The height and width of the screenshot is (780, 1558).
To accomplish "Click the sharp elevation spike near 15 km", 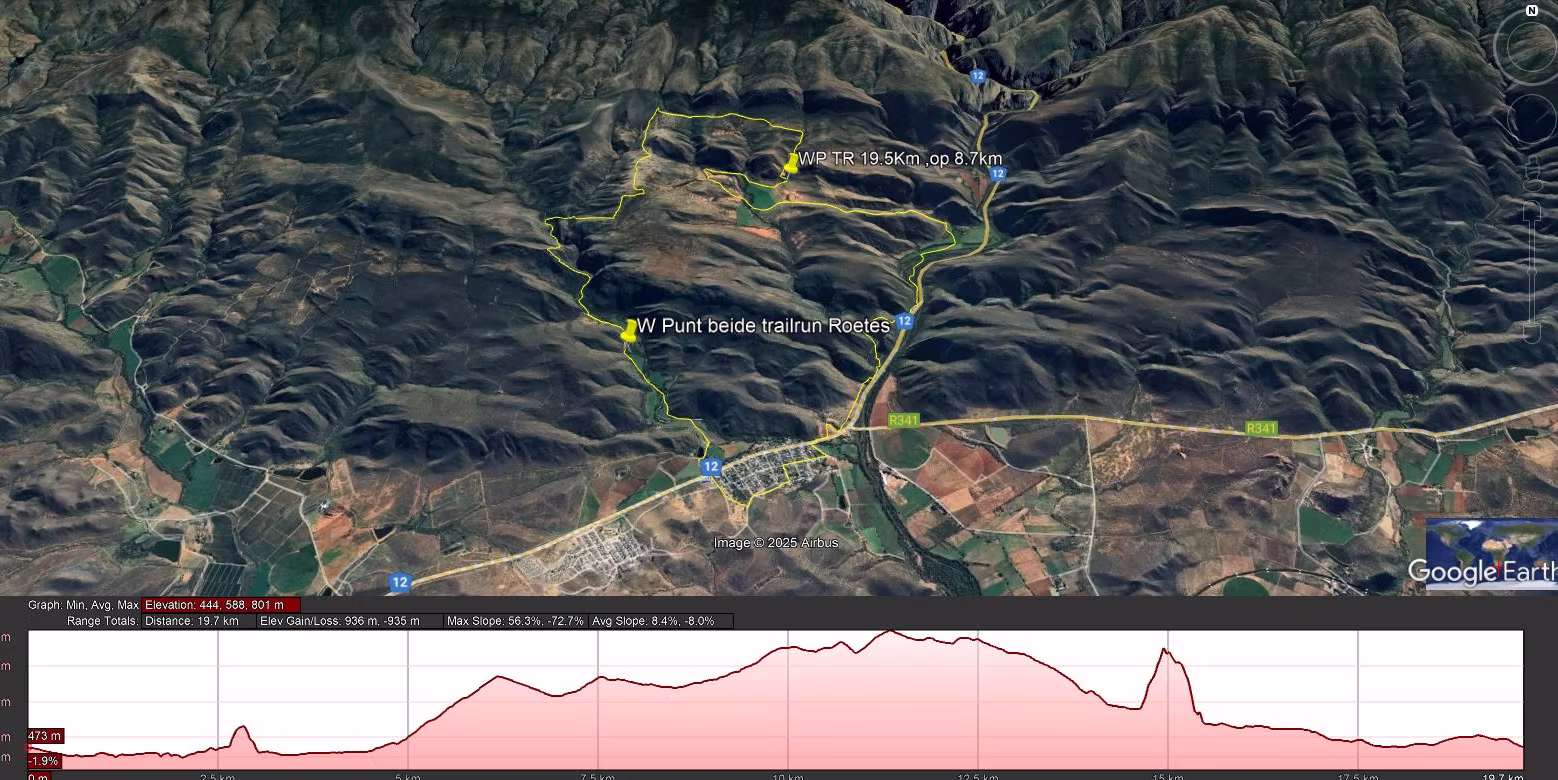I will [1164, 651].
